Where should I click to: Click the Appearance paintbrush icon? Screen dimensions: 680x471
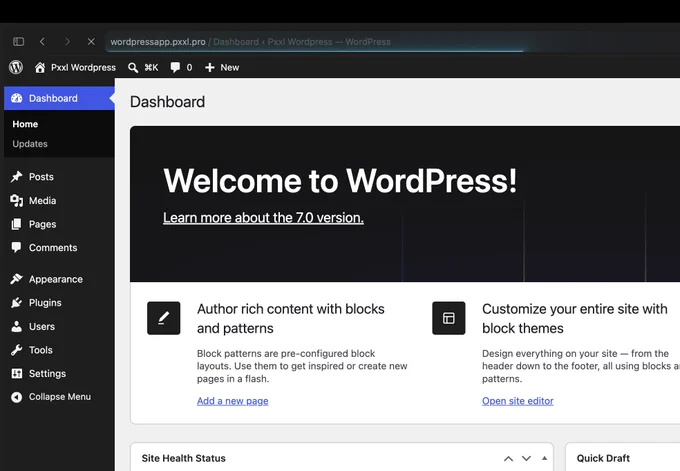tap(16, 279)
